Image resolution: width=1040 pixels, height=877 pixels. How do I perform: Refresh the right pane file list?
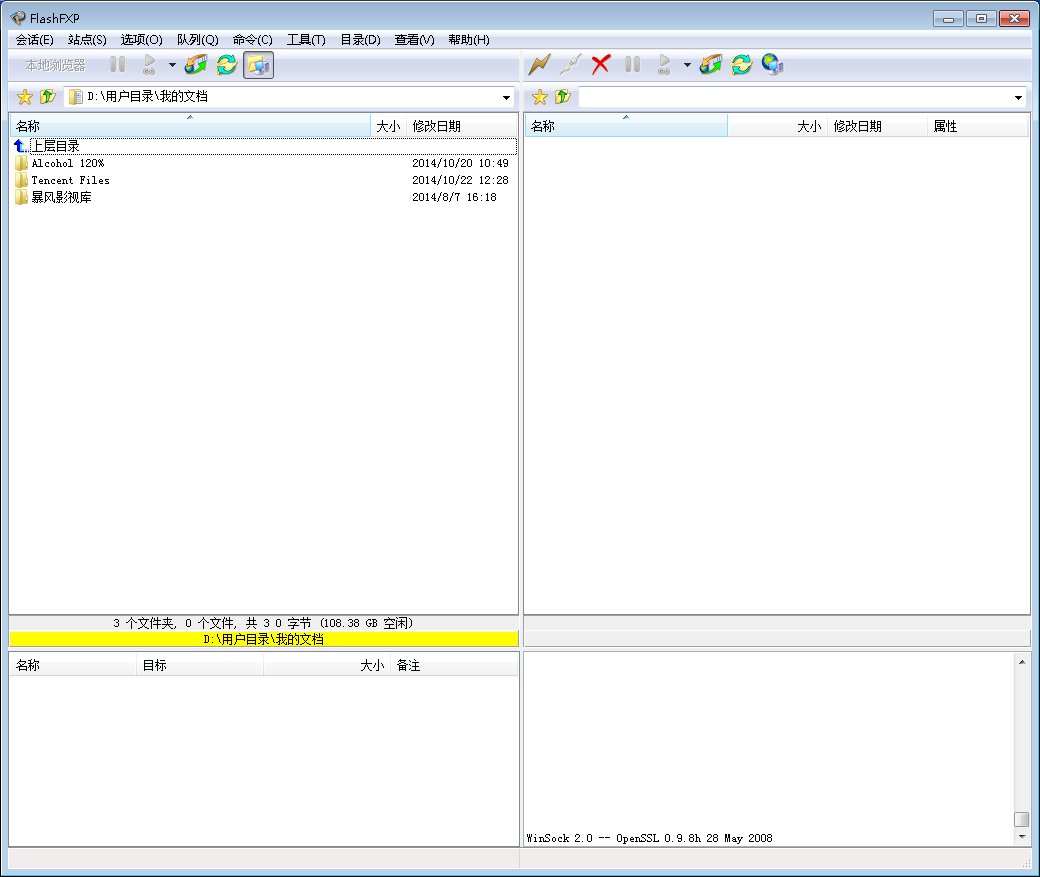pos(742,64)
